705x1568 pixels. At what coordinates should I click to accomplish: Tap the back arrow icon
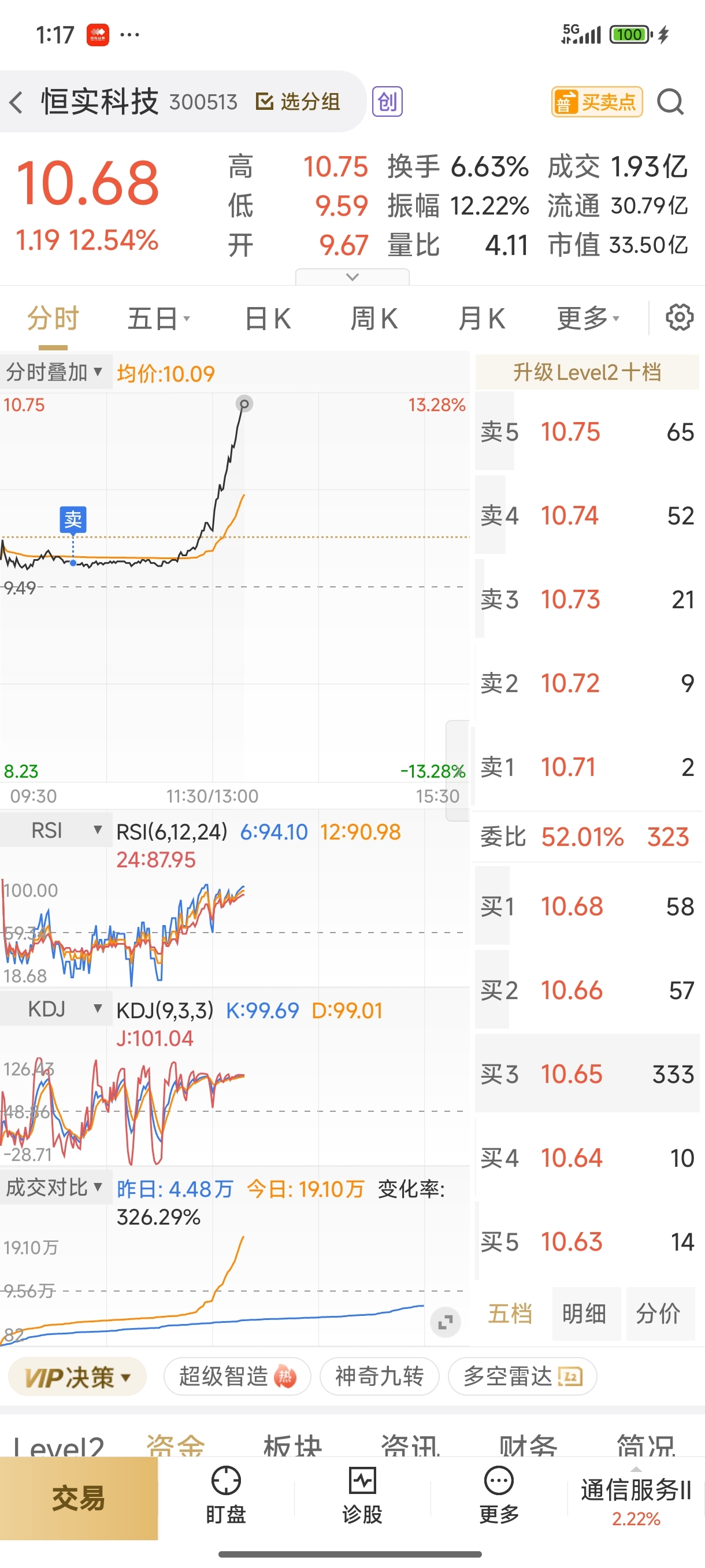point(16,102)
